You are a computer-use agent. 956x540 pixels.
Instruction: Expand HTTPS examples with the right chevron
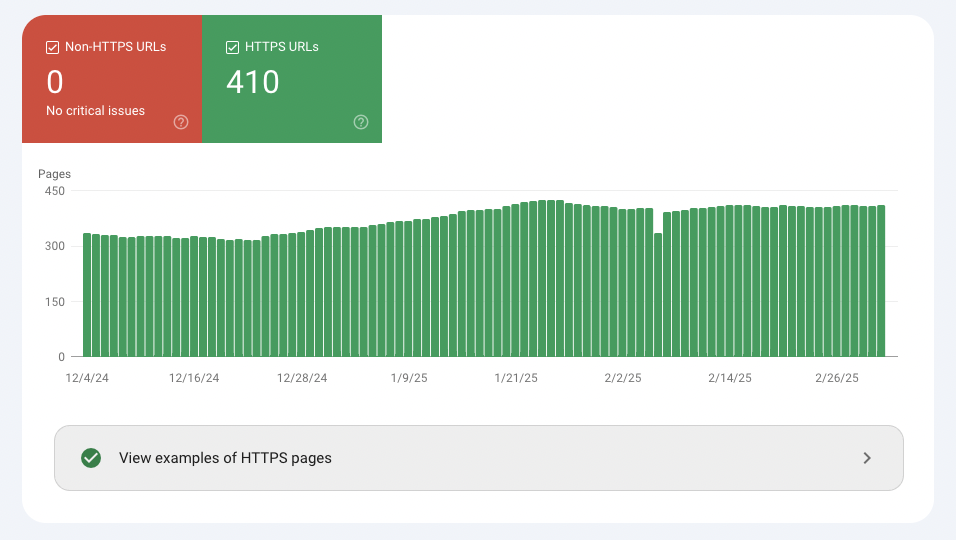tap(866, 458)
